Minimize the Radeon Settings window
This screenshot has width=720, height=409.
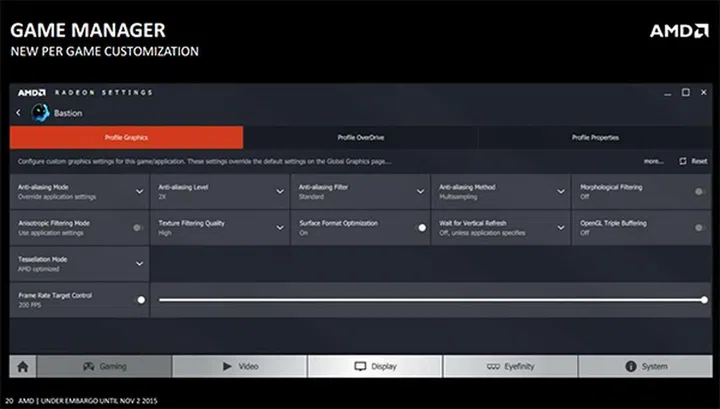(668, 93)
